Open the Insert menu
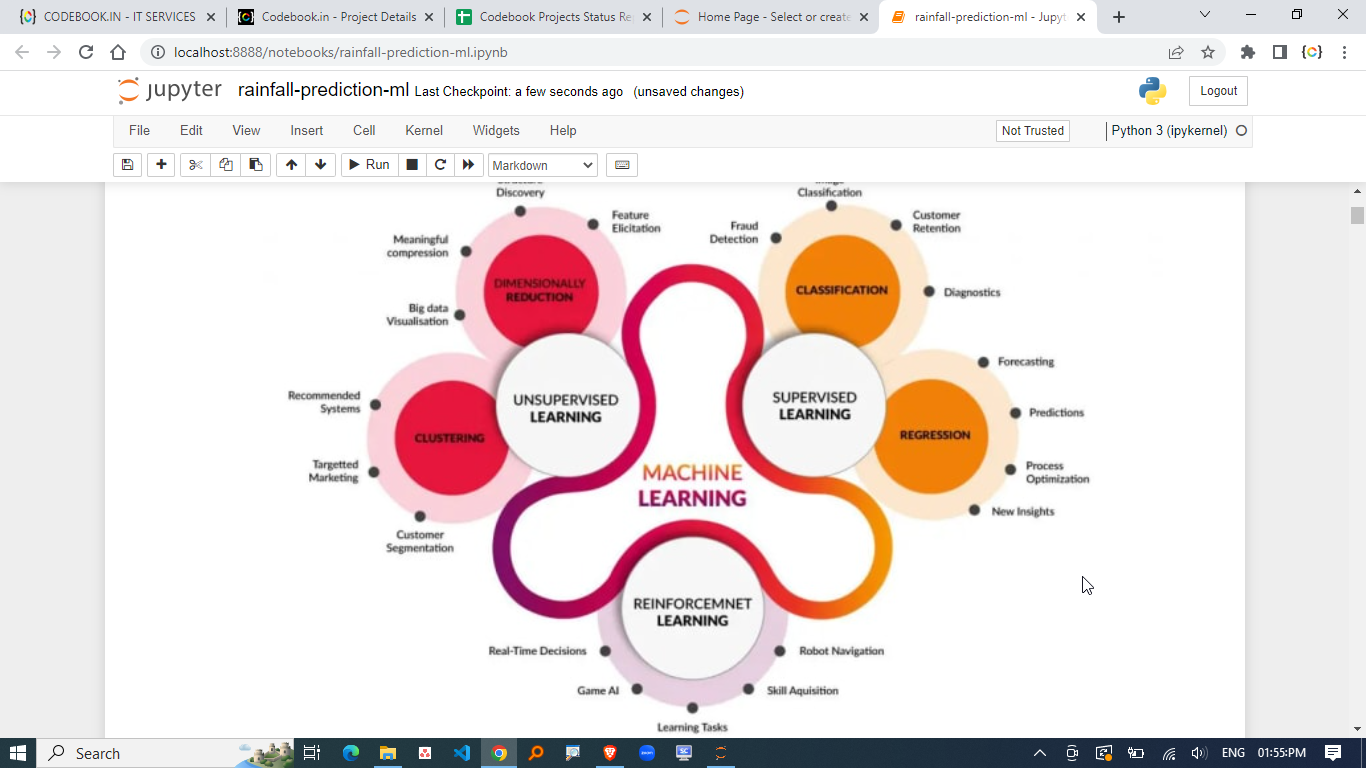 point(307,131)
